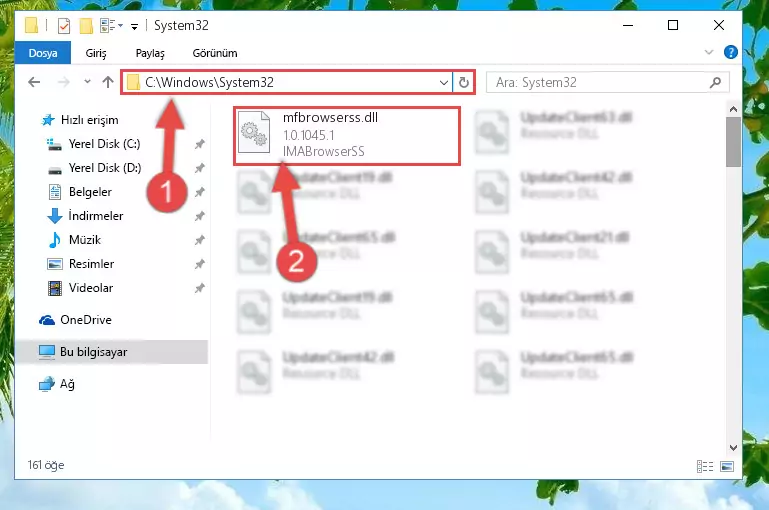The width and height of the screenshot is (769, 510).
Task: Open Videolar in the sidebar
Action: [x=91, y=288]
